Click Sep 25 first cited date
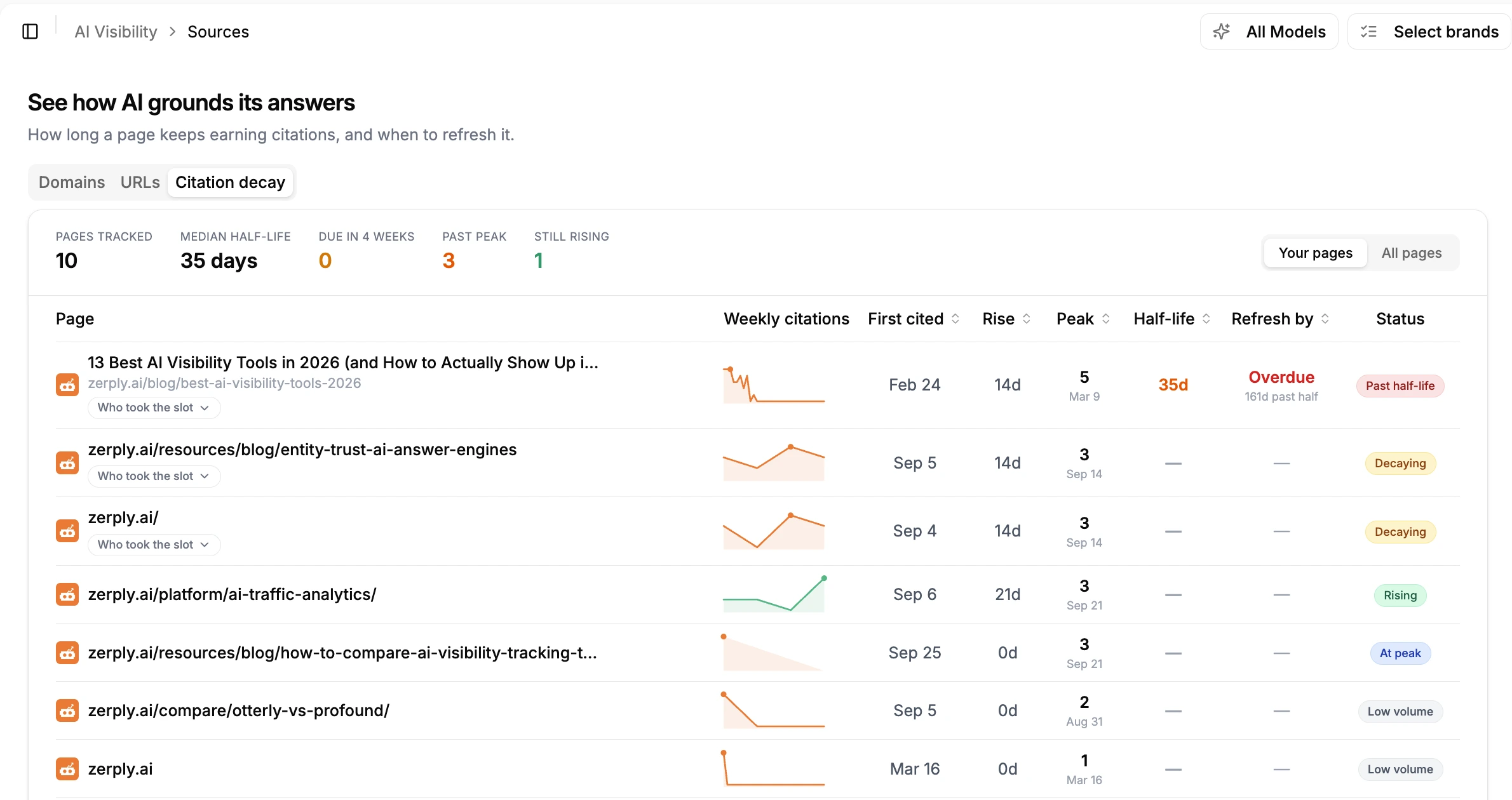 (914, 653)
